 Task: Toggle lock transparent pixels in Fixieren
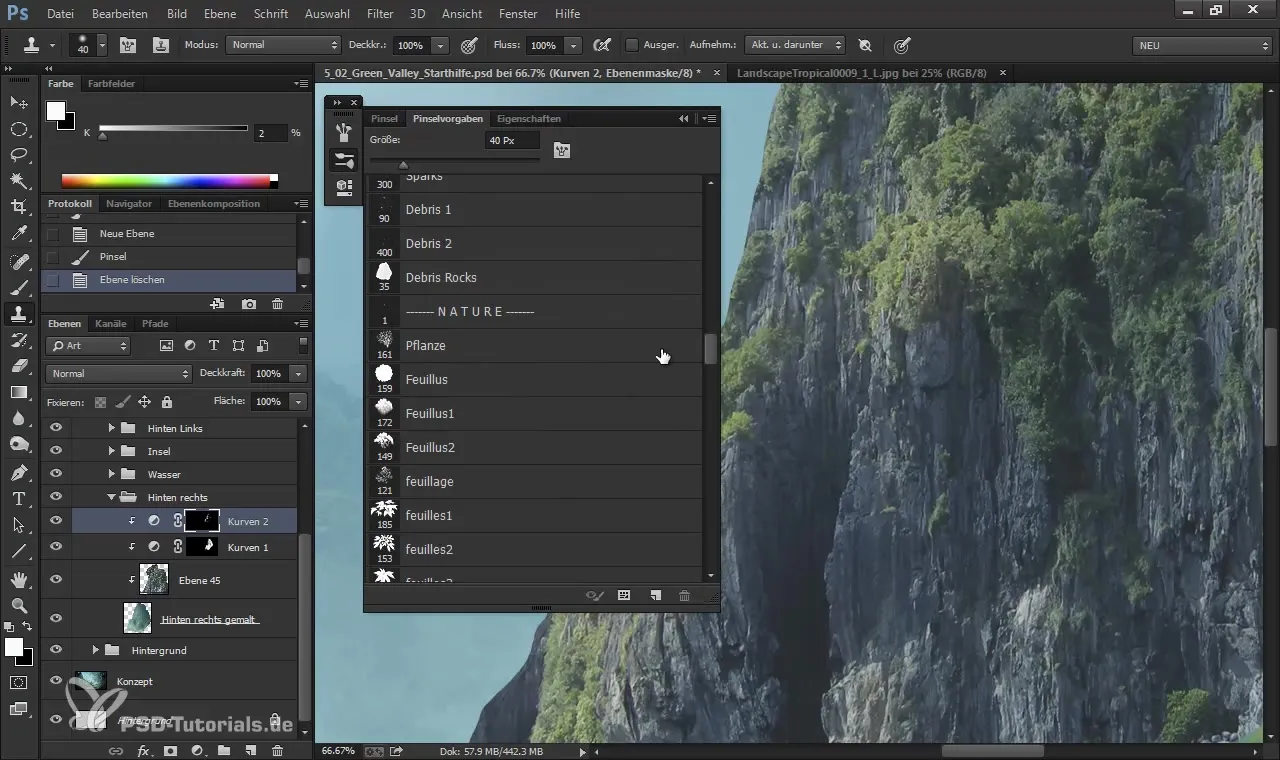[100, 401]
